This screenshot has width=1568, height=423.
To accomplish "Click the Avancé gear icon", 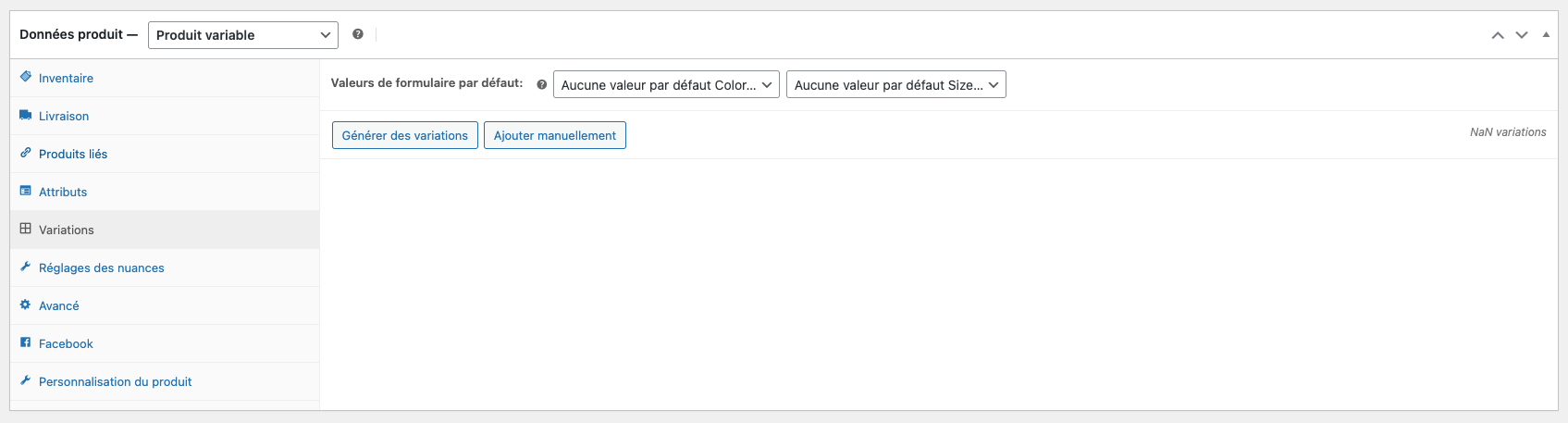I will tap(26, 305).
